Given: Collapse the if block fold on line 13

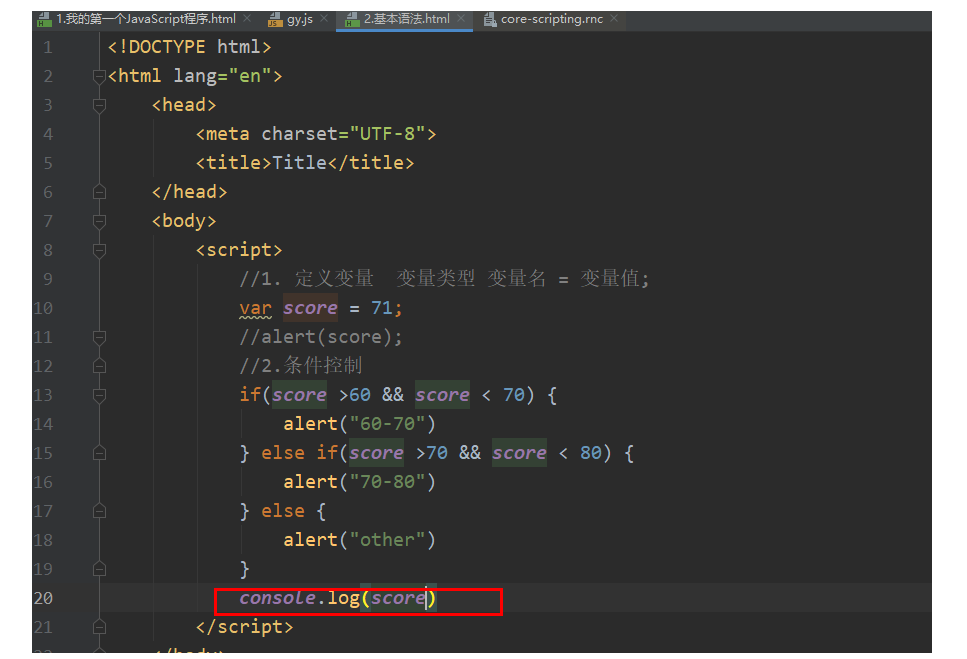Looking at the screenshot, I should coord(99,395).
